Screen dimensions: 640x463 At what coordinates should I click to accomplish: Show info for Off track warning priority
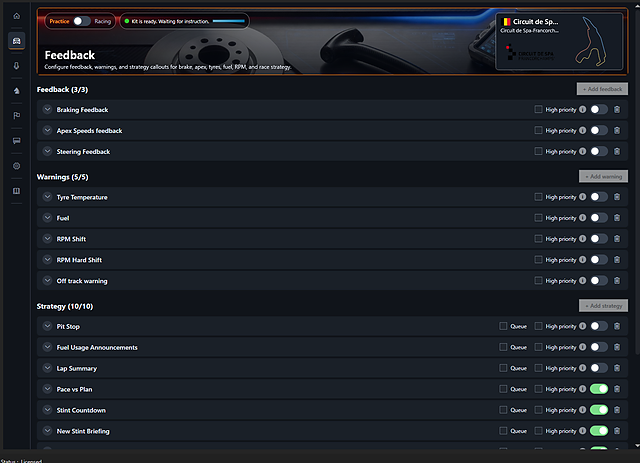(582, 280)
